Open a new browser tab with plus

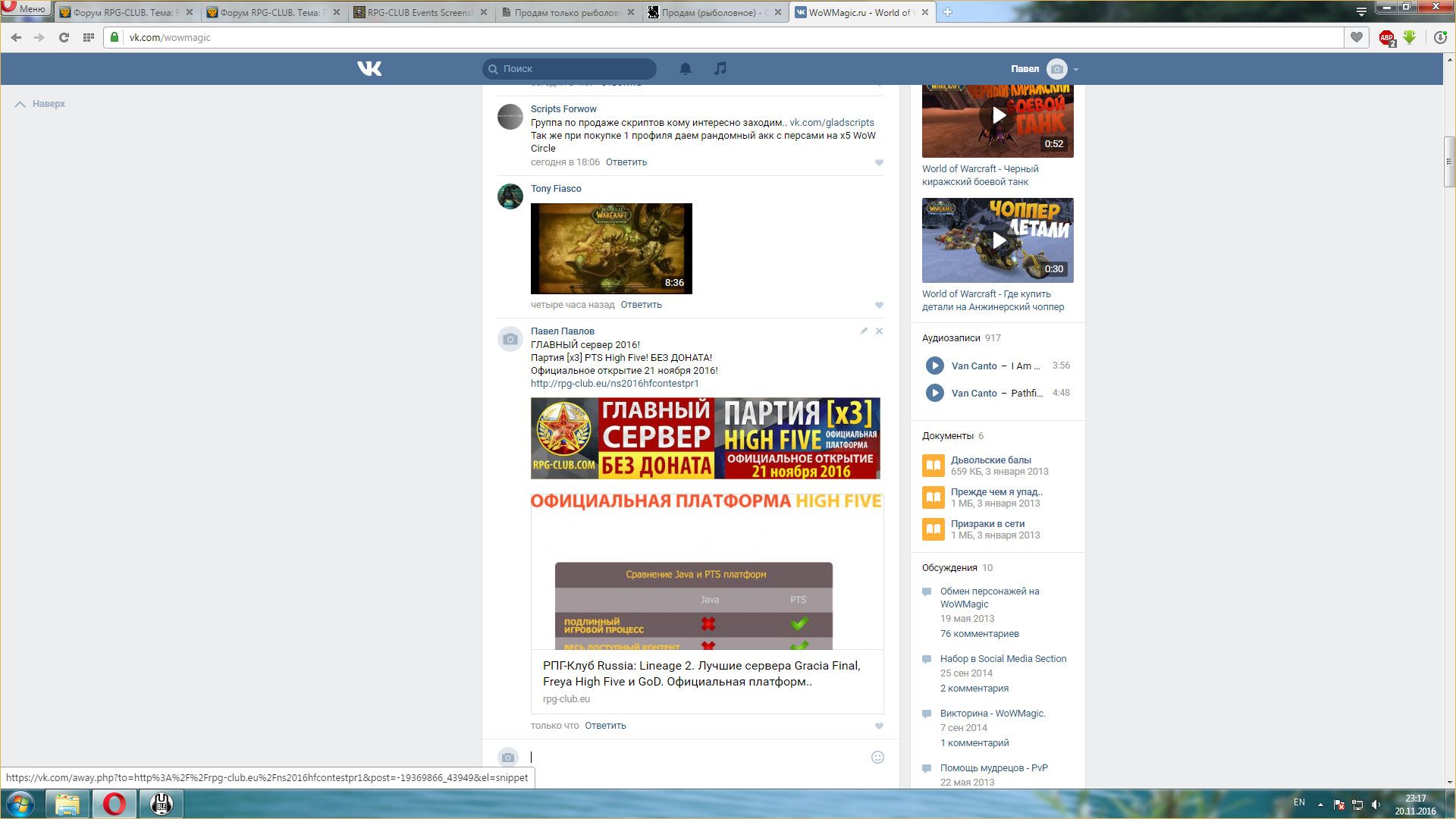947,12
